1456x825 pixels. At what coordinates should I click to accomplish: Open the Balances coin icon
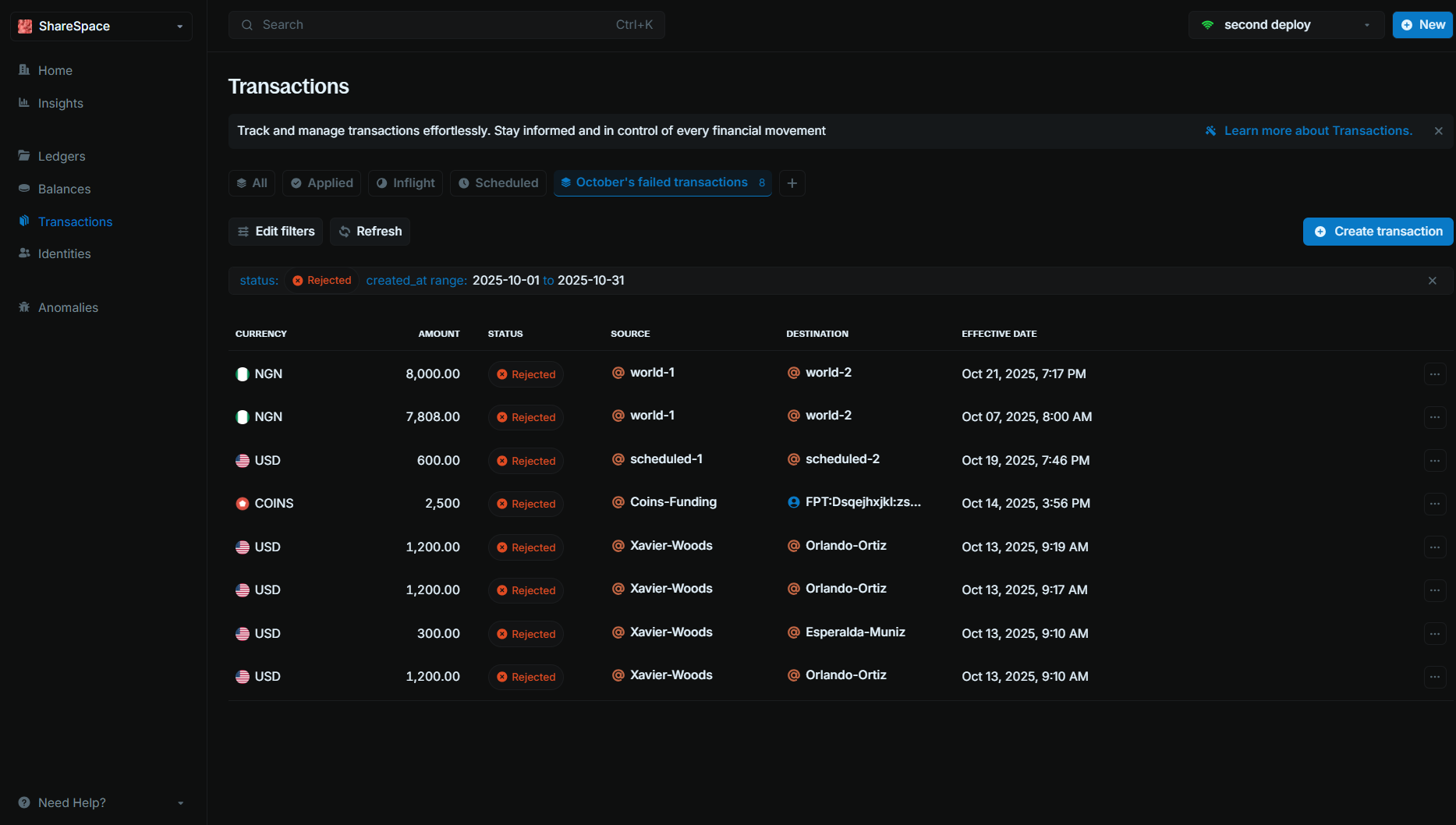point(24,189)
